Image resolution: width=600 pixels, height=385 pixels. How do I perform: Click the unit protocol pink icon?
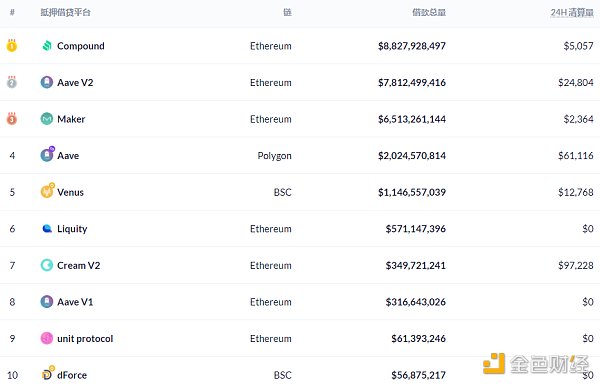click(x=47, y=338)
